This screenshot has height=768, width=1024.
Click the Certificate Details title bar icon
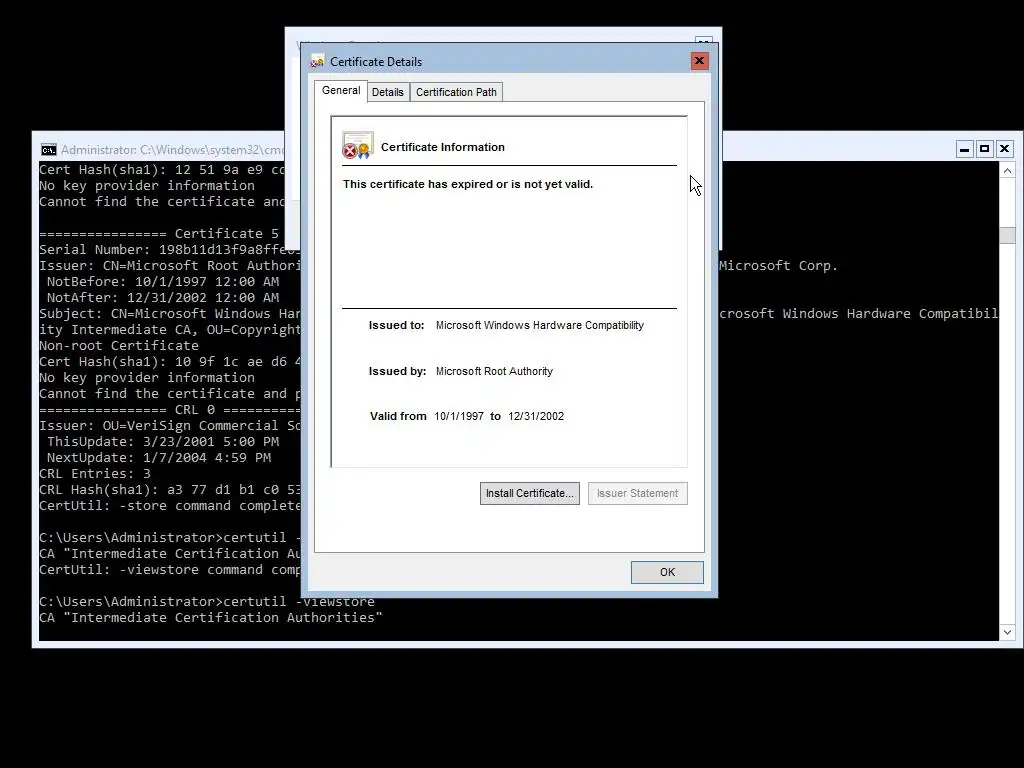coord(317,61)
